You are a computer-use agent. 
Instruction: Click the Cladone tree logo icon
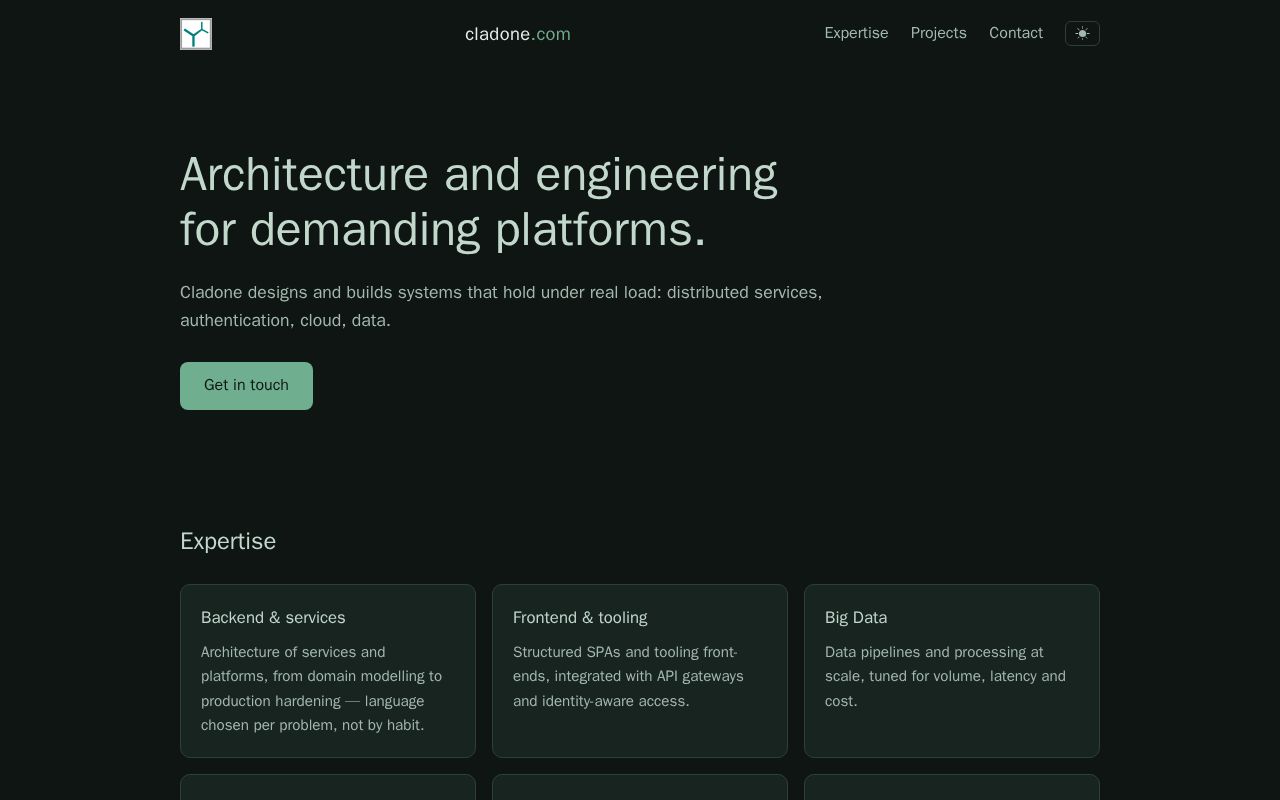pos(196,34)
